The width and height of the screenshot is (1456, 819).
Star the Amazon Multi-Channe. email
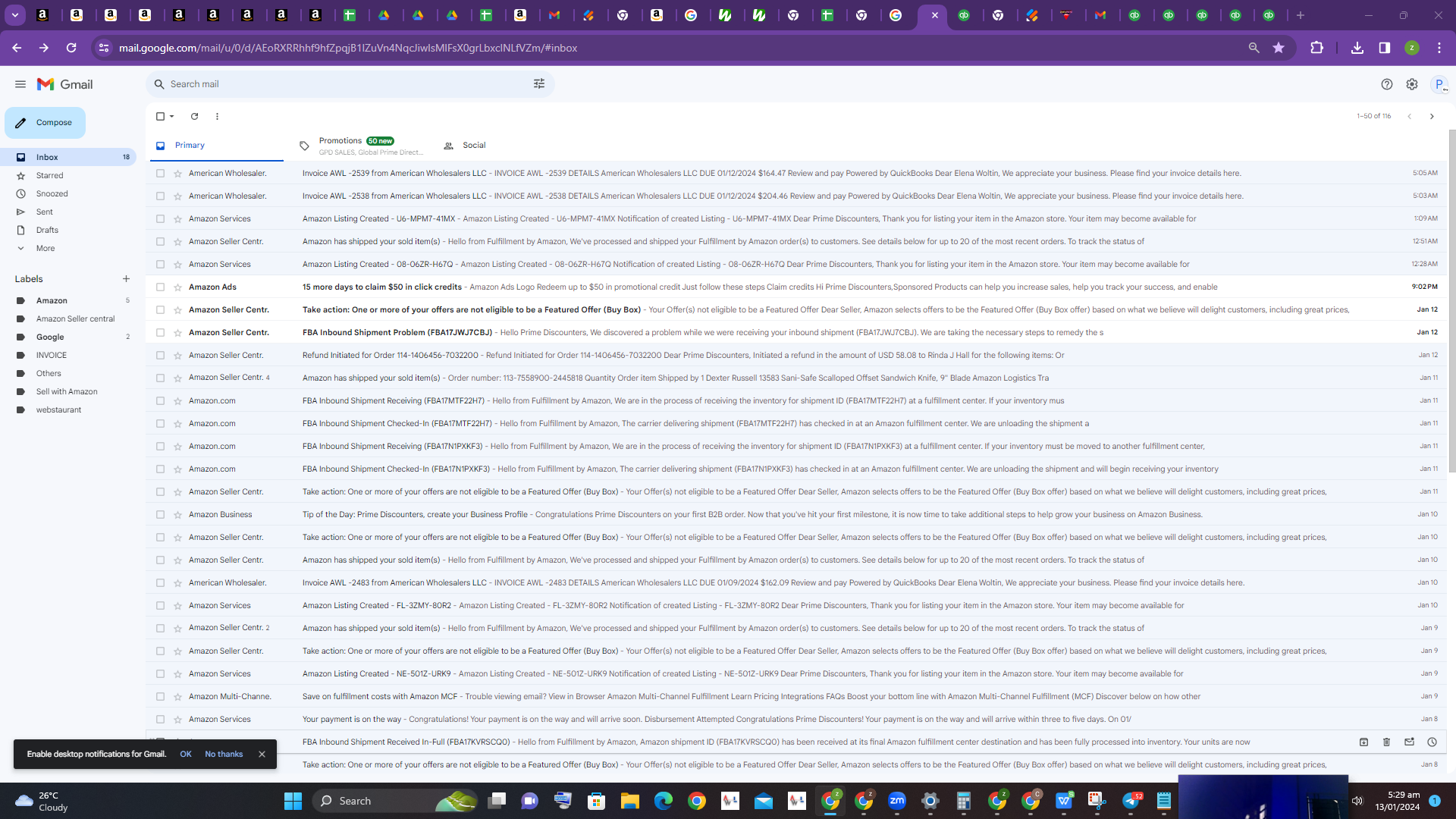(x=177, y=696)
